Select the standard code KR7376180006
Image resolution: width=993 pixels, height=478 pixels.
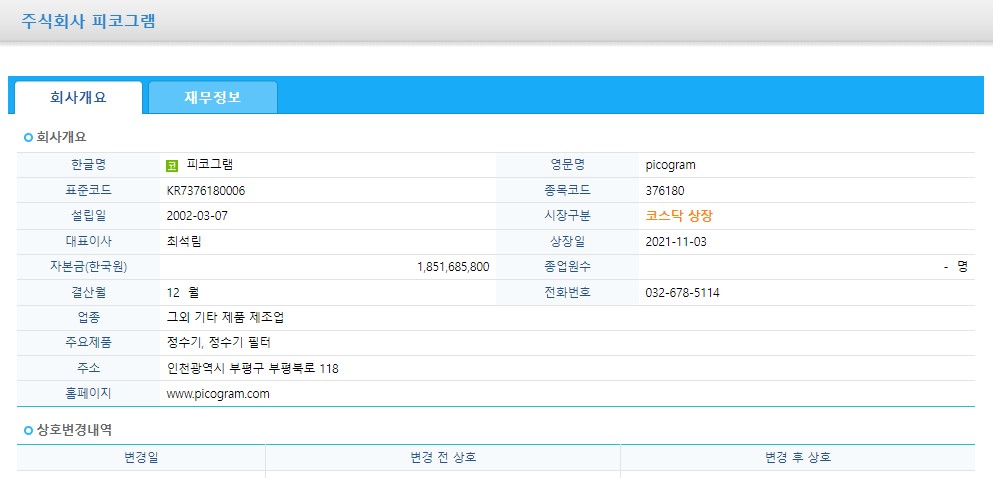(206, 191)
